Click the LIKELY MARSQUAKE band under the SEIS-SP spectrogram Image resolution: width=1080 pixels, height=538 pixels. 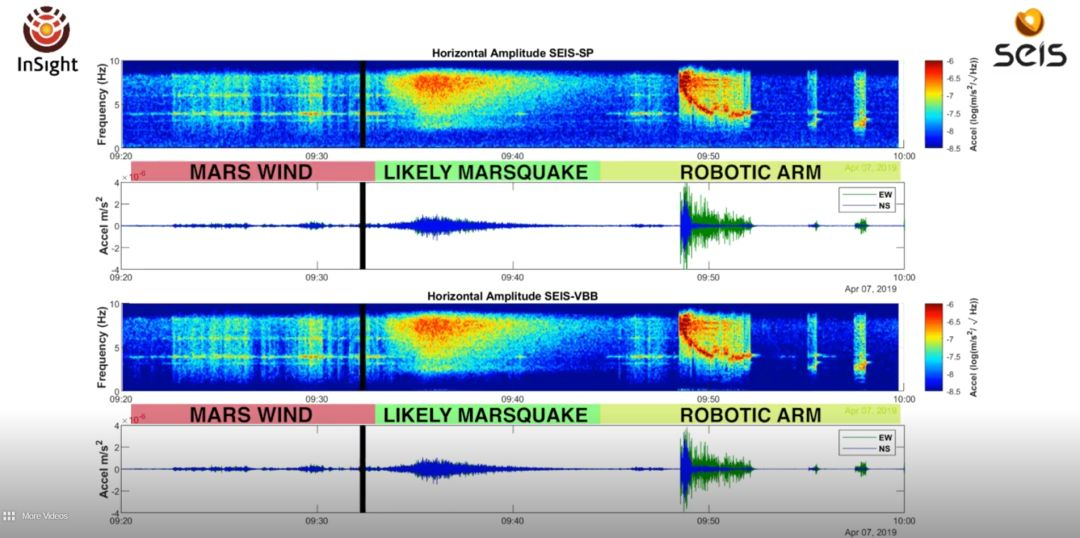click(x=487, y=172)
